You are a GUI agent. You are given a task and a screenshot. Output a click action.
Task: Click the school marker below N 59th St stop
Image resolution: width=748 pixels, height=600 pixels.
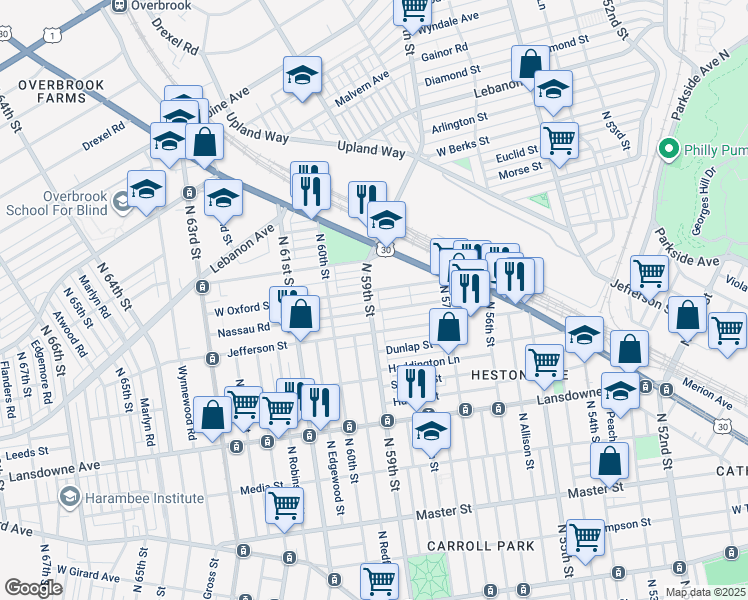pyautogui.click(x=431, y=432)
